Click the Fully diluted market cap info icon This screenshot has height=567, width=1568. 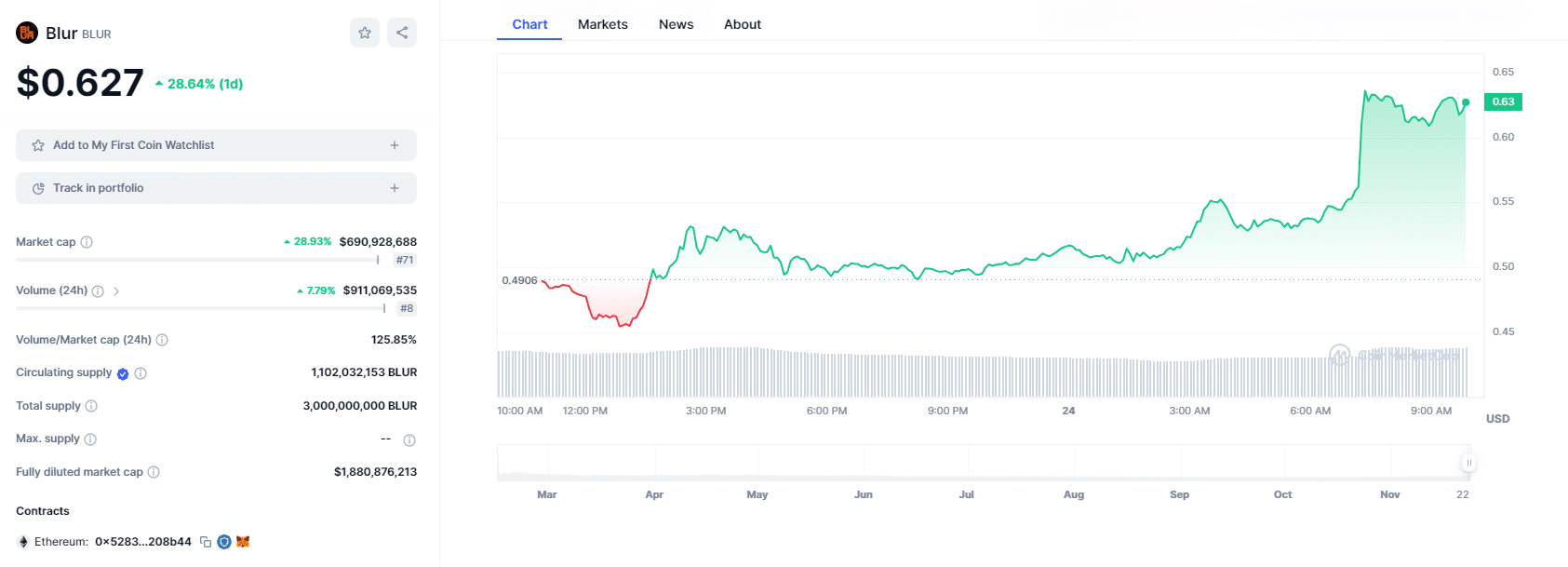[x=154, y=472]
